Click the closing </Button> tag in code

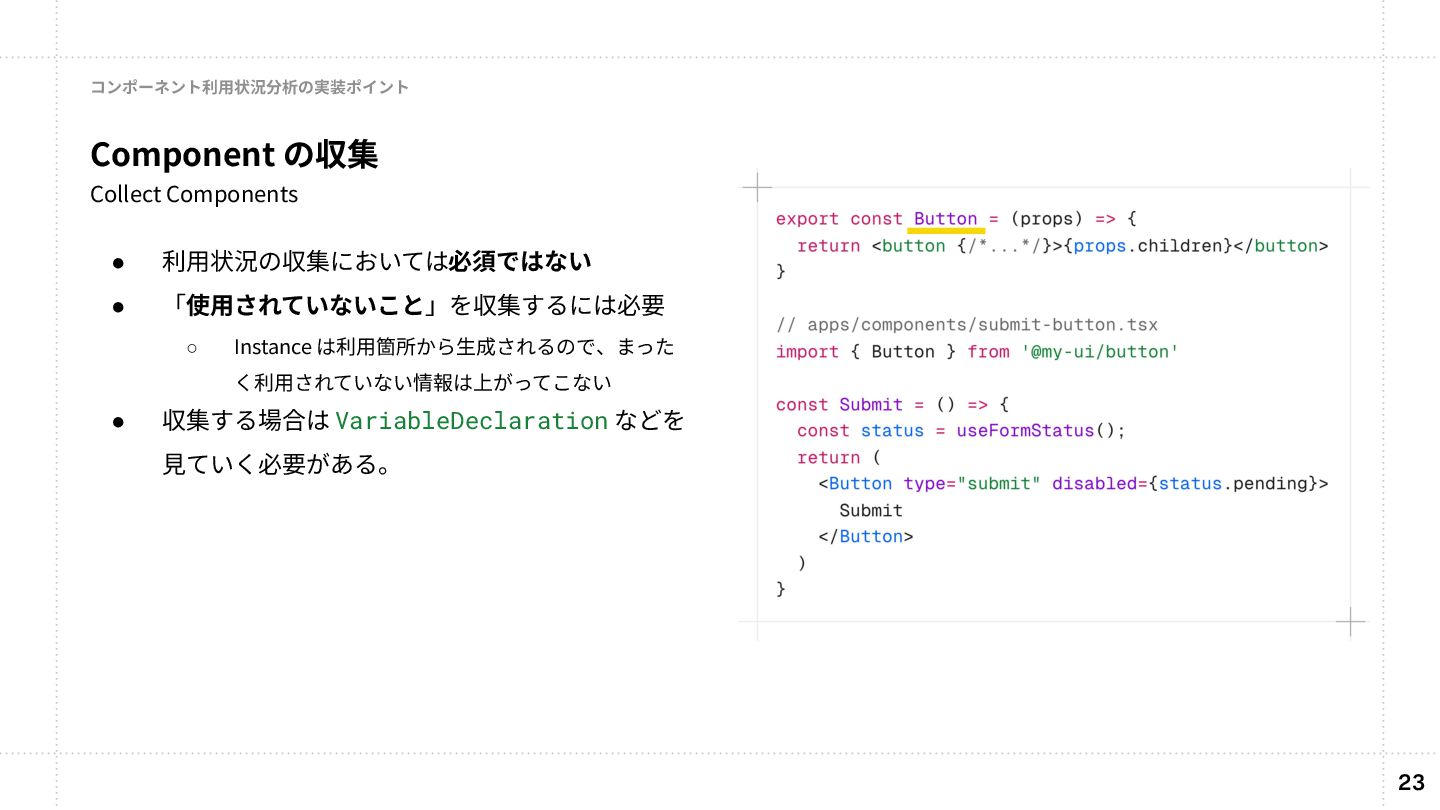tap(865, 537)
